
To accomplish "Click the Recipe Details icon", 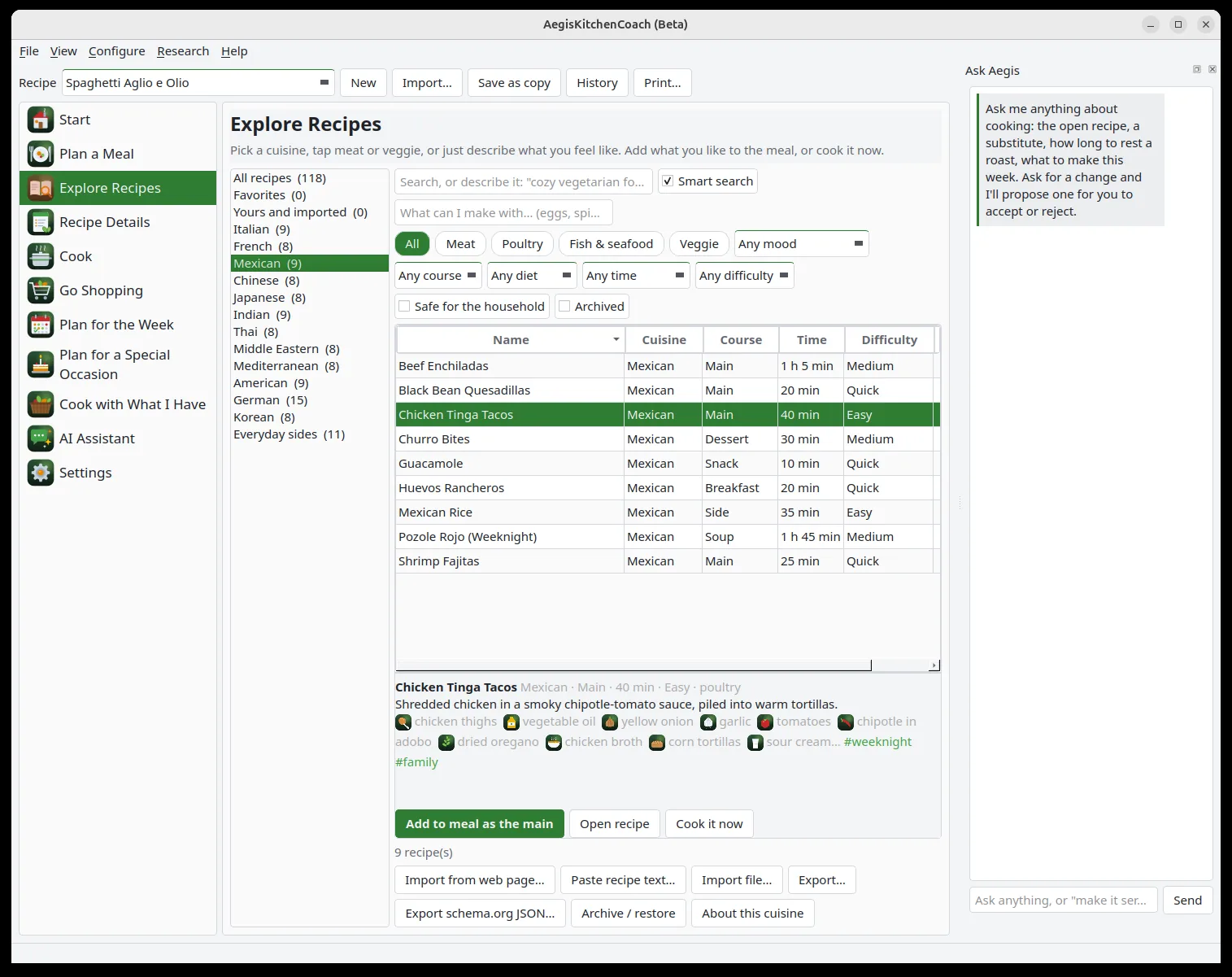I will (x=41, y=222).
